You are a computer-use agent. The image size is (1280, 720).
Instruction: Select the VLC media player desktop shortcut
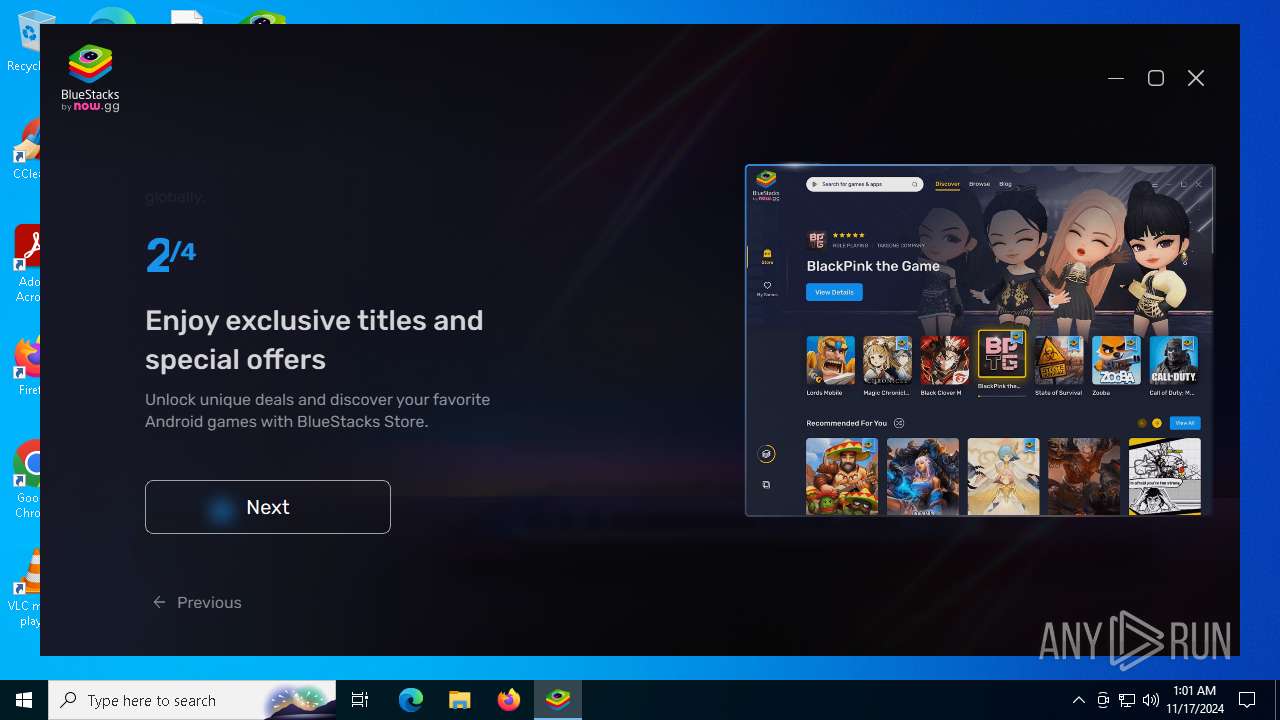(x=22, y=588)
